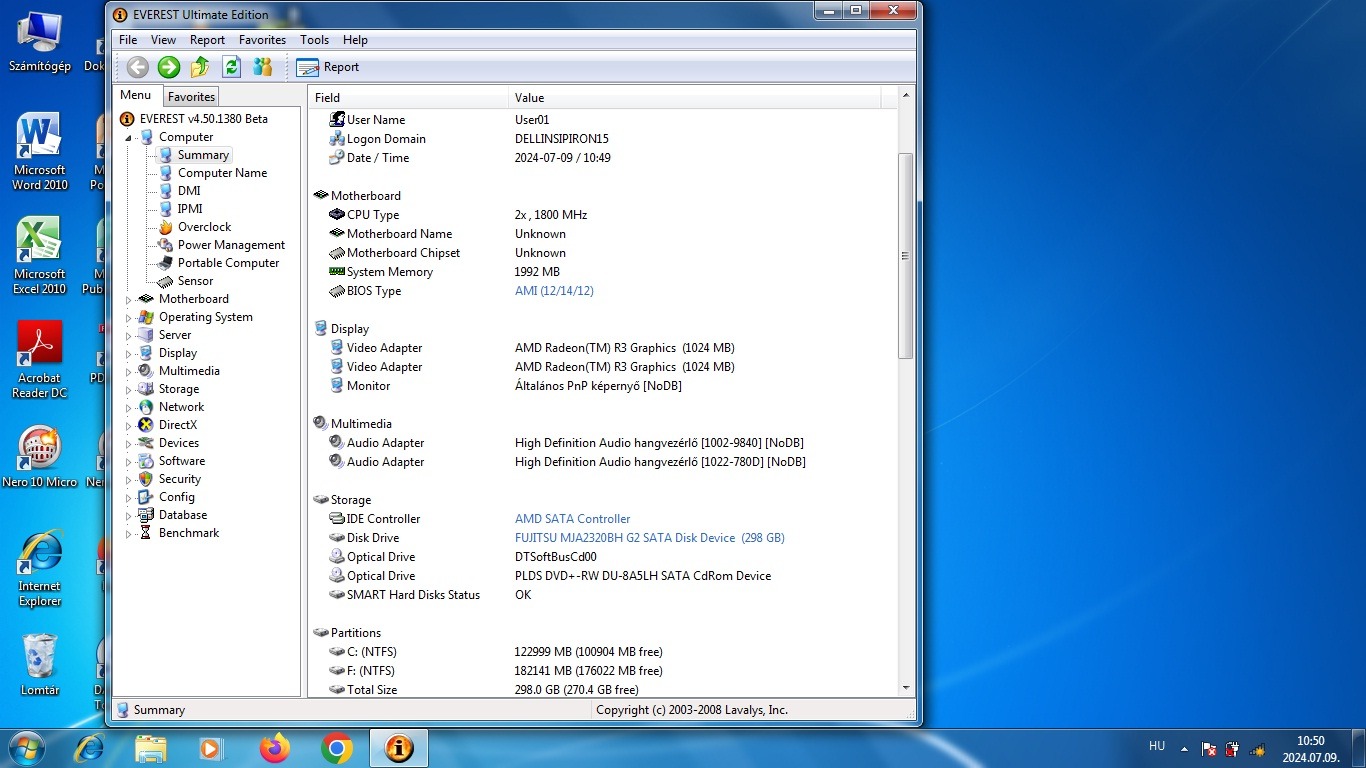Click the System Memory RAM icon

tap(337, 272)
